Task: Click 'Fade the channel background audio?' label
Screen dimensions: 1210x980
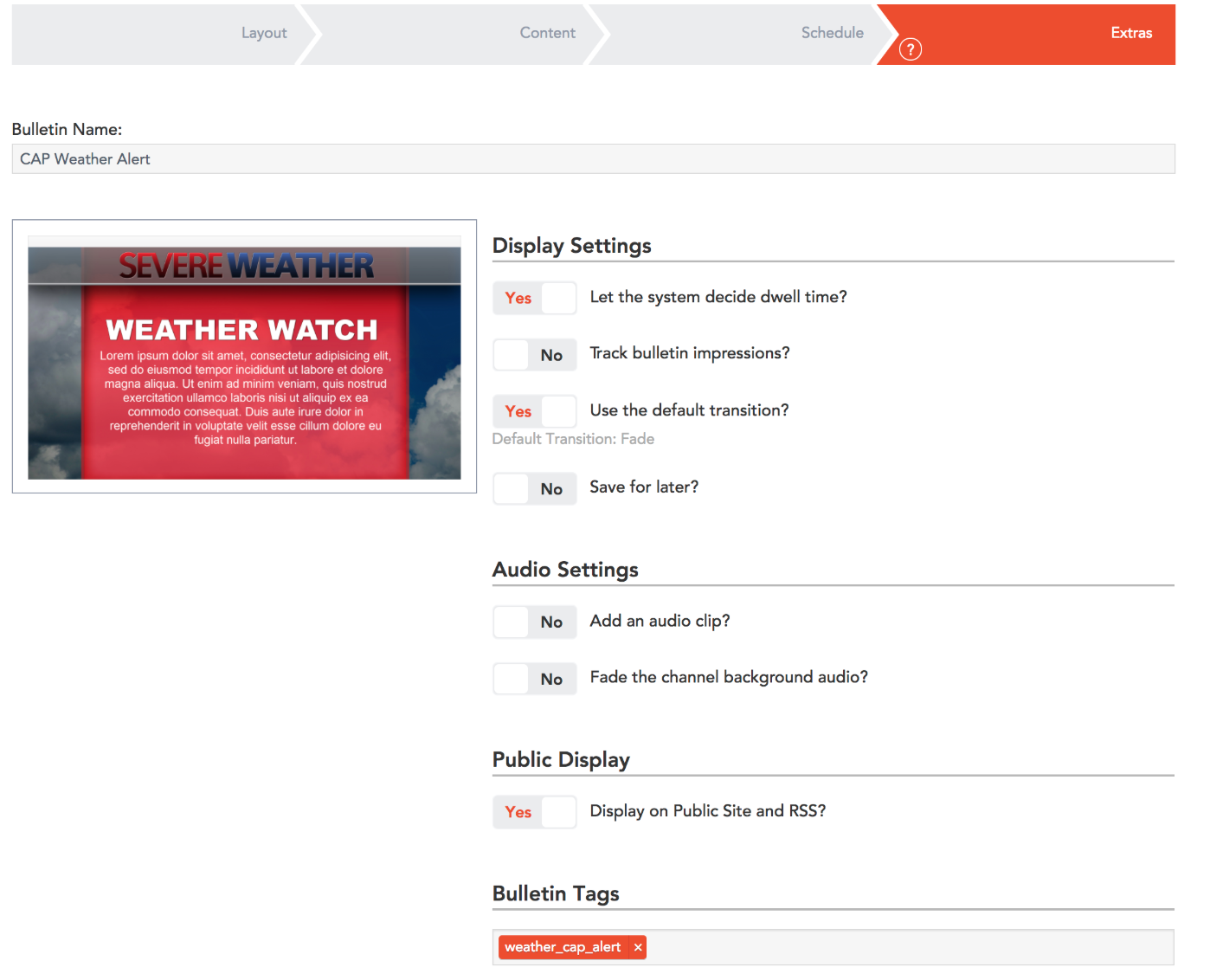Action: (x=729, y=677)
